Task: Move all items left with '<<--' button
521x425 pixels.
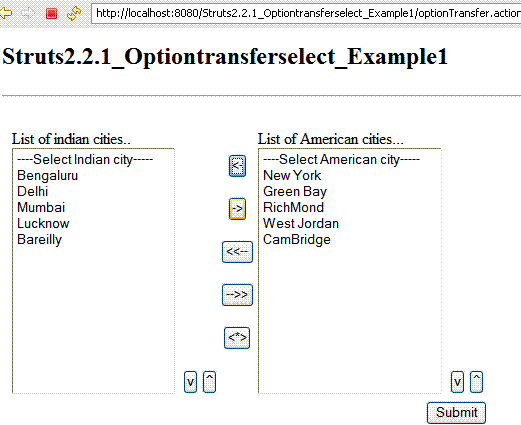Action: tap(237, 252)
